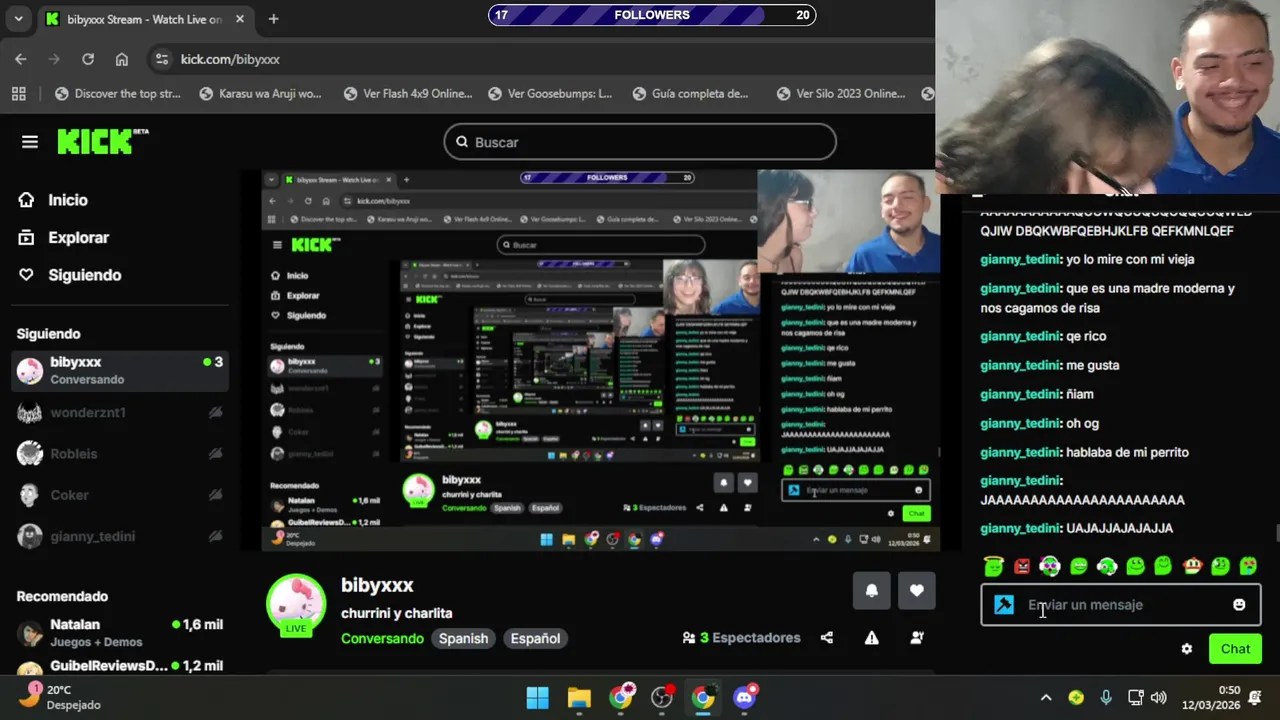The width and height of the screenshot is (1280, 720).
Task: Click the bibyxxx Hello Kitty LIVE avatar
Action: [x=296, y=605]
